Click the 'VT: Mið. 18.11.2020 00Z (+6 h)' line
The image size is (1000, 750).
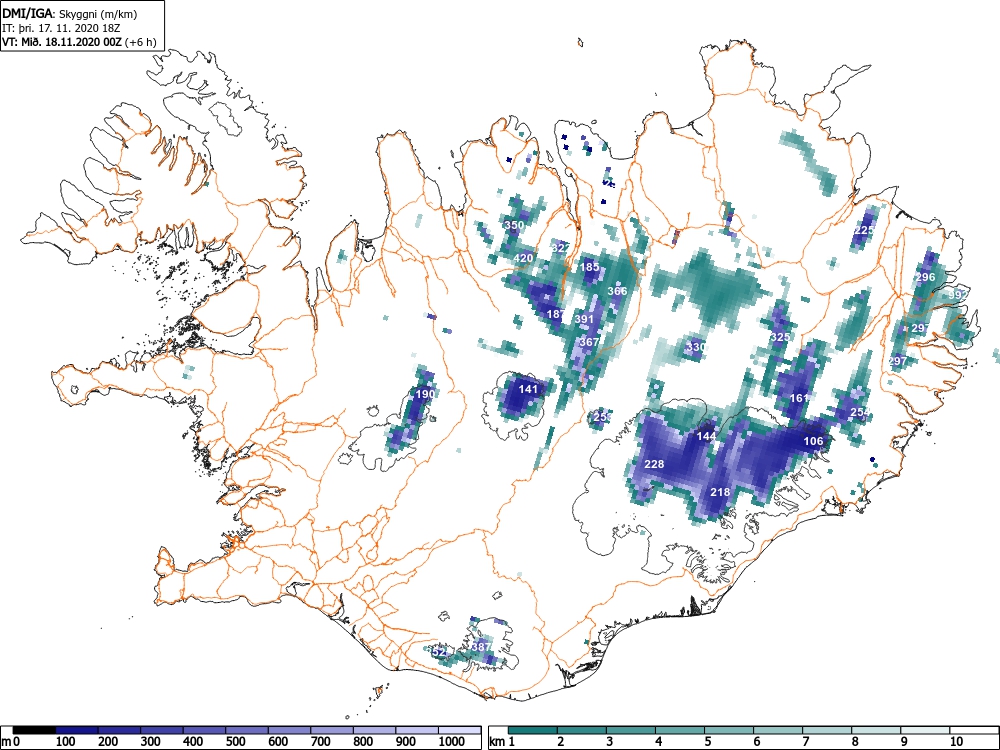tap(79, 42)
